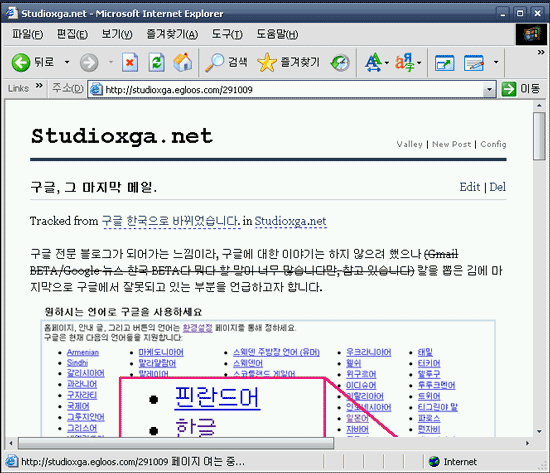Click the address bar URL field
The width and height of the screenshot is (550, 473).
click(293, 90)
